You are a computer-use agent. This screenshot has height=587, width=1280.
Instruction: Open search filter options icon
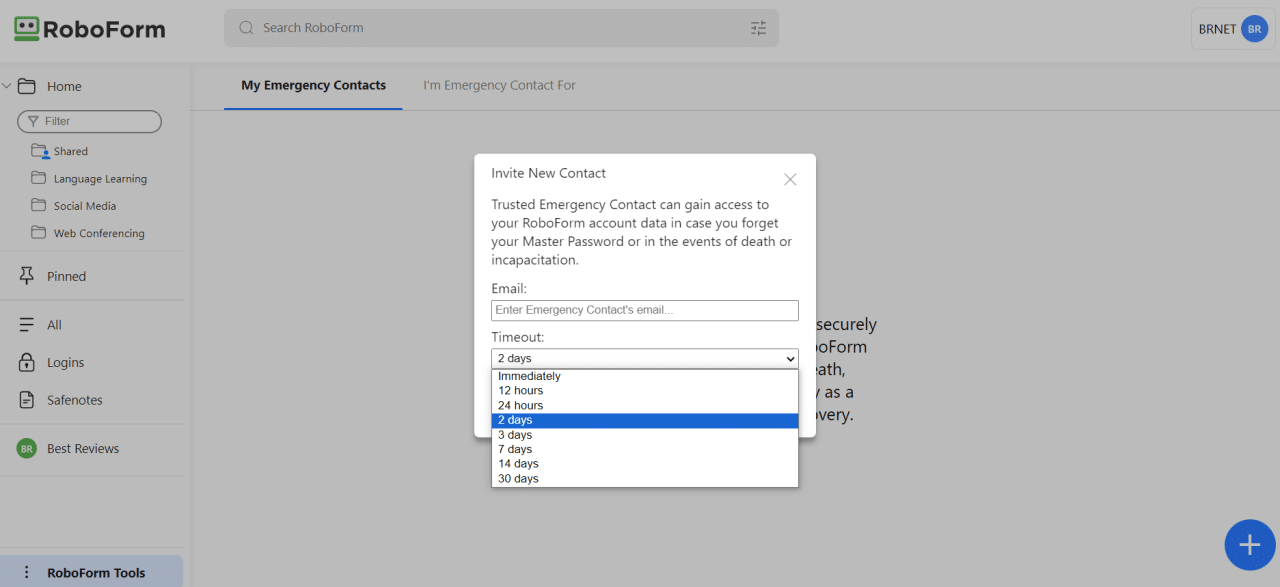[758, 28]
